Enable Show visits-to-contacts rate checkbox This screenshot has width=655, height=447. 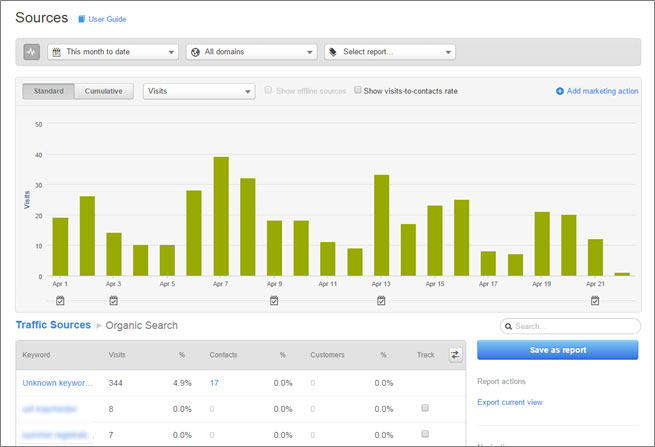click(x=358, y=90)
